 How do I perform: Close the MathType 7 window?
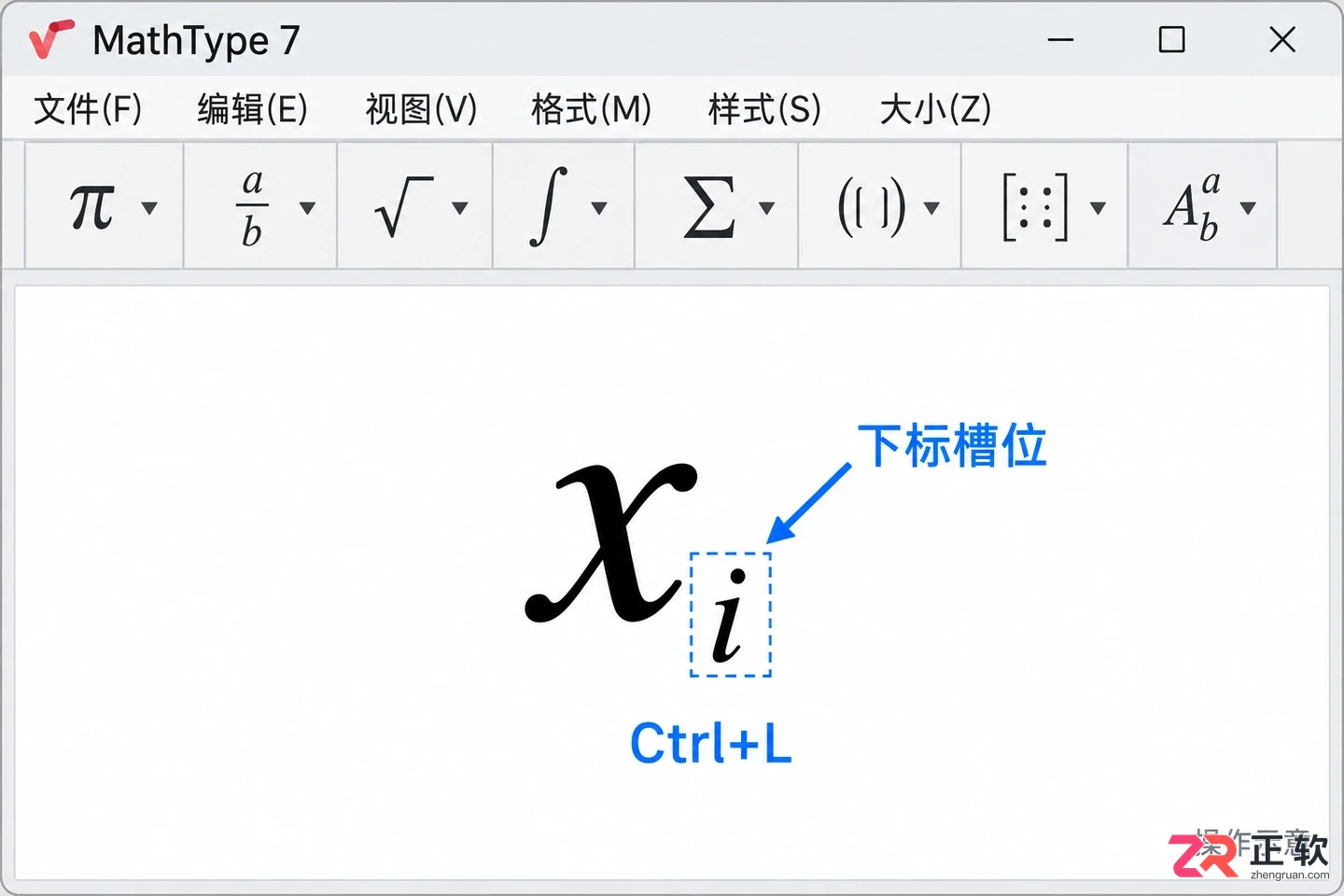(x=1282, y=40)
